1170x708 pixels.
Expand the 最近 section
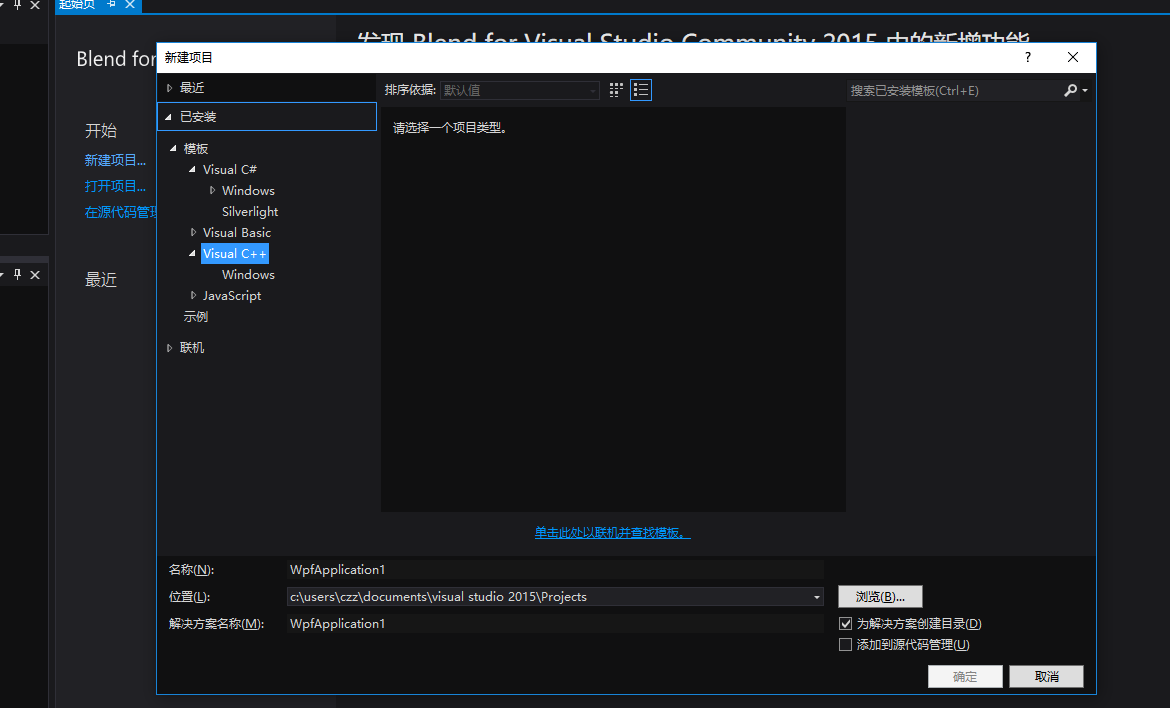pyautogui.click(x=169, y=88)
